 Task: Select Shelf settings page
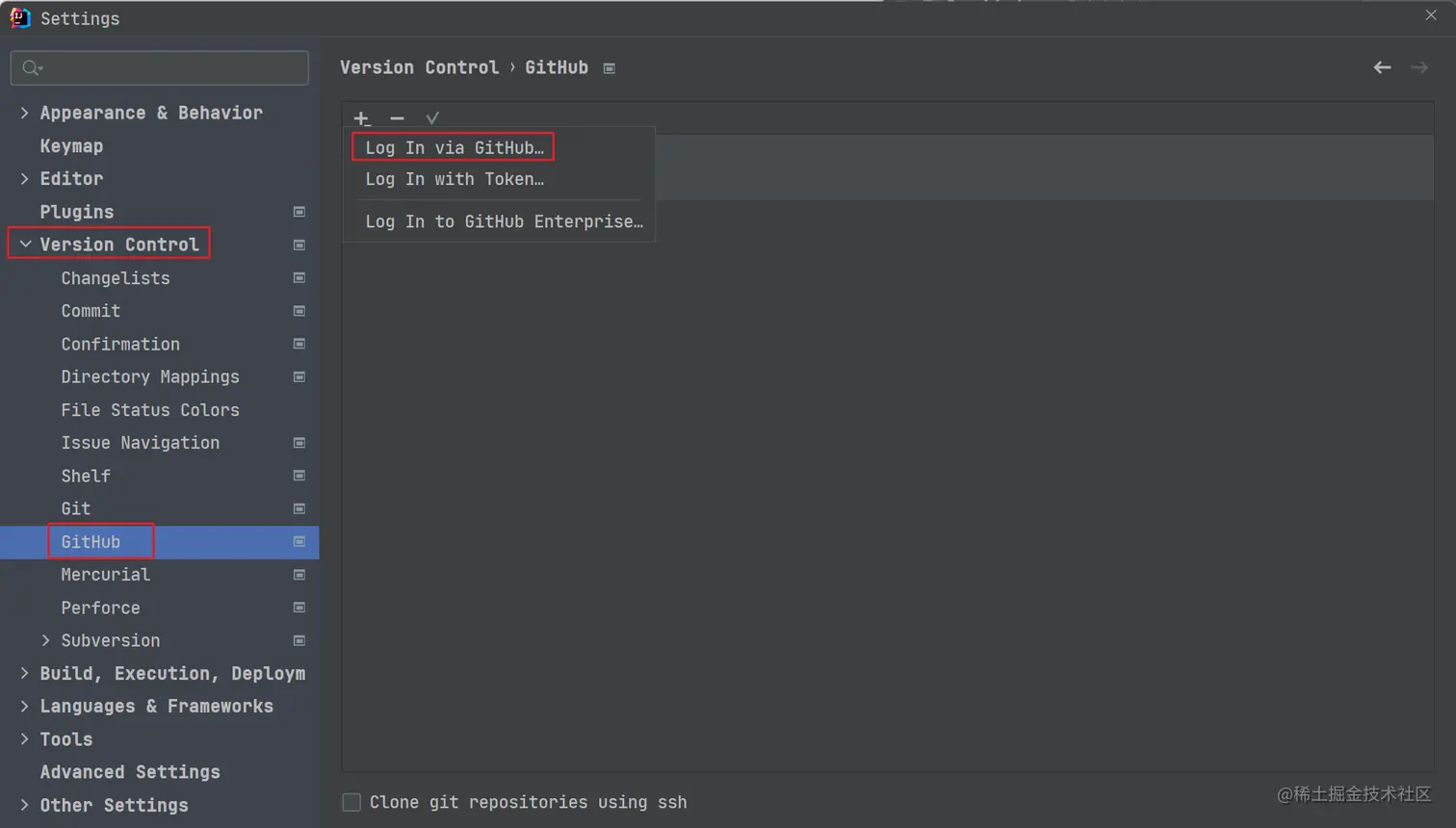pos(86,476)
